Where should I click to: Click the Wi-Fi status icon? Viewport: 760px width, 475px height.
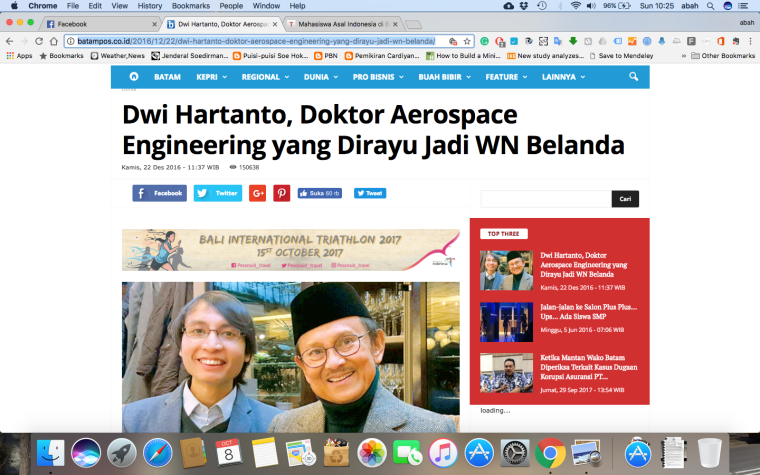pos(575,6)
